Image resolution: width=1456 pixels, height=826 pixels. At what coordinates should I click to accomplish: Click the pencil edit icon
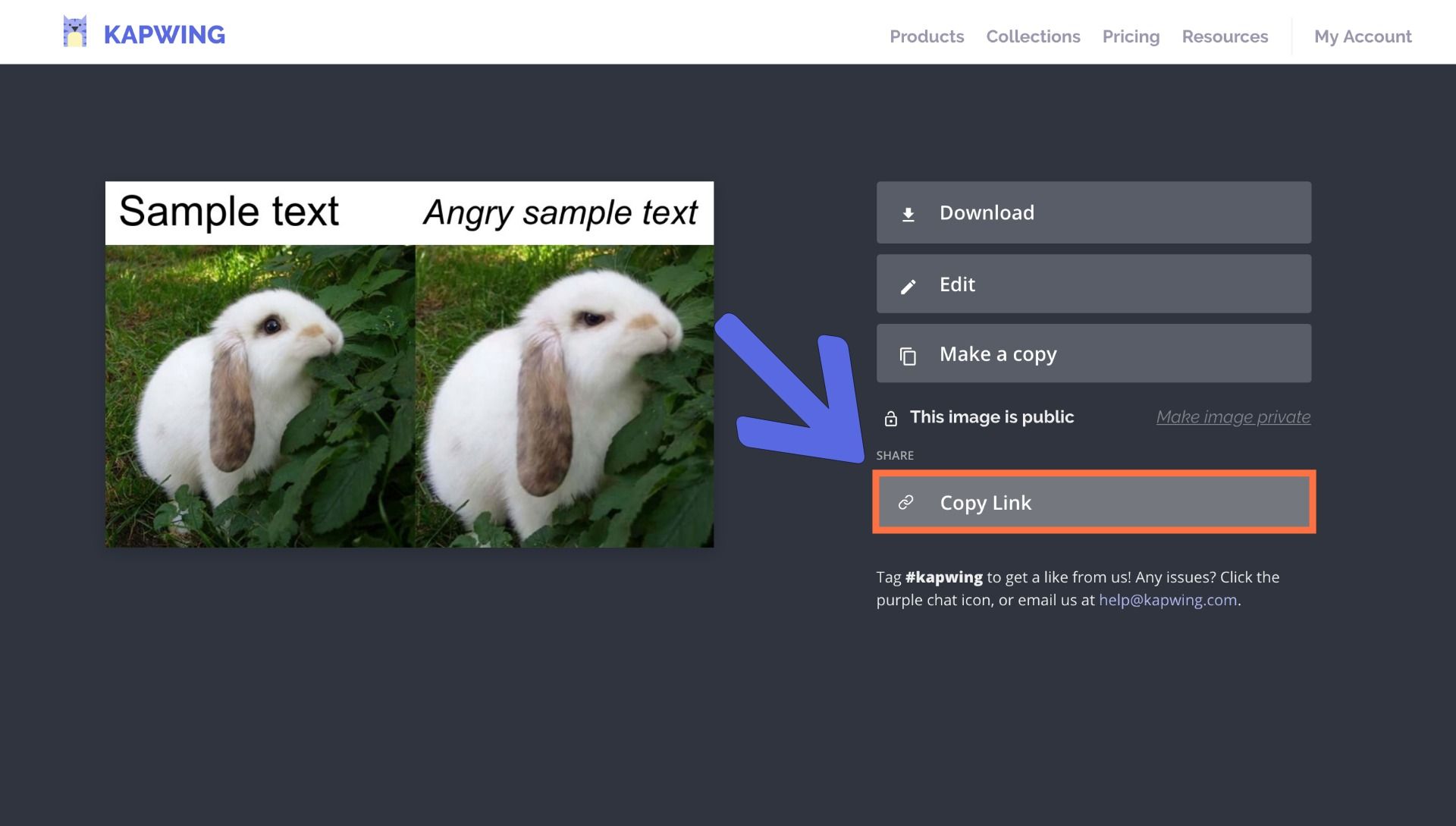pos(908,286)
